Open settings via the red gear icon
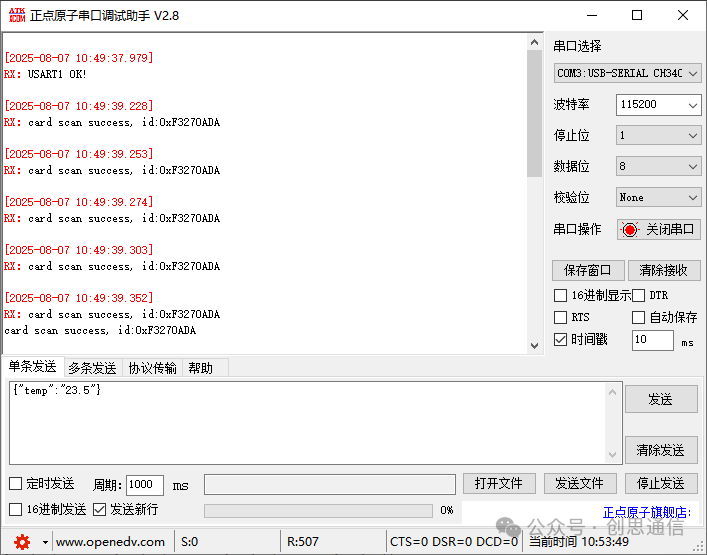This screenshot has height=555, width=707. pyautogui.click(x=22, y=541)
